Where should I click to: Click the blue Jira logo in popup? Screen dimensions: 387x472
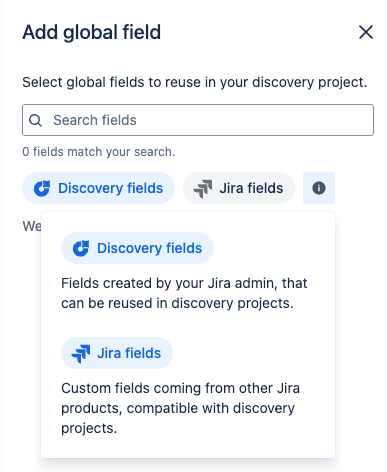pyautogui.click(x=81, y=353)
